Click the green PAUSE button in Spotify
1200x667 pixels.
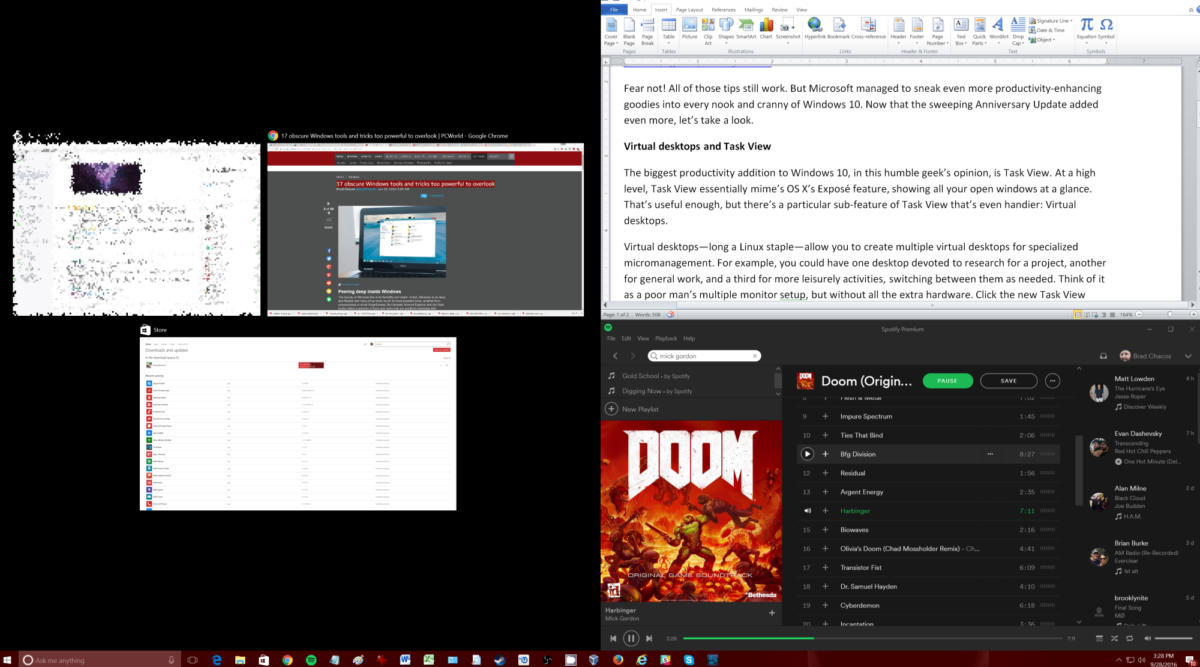coord(947,381)
